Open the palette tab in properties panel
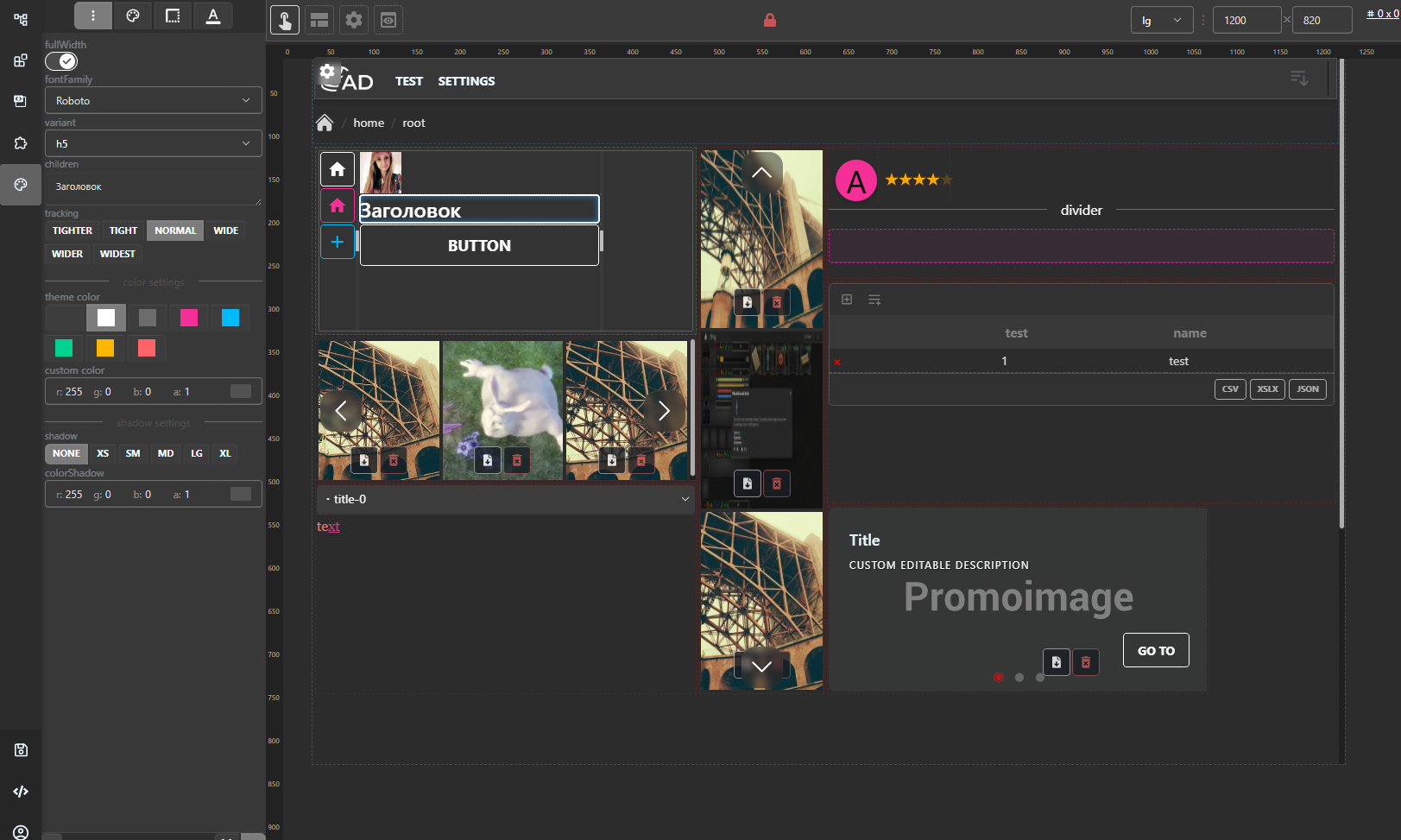The image size is (1401, 840). click(133, 16)
